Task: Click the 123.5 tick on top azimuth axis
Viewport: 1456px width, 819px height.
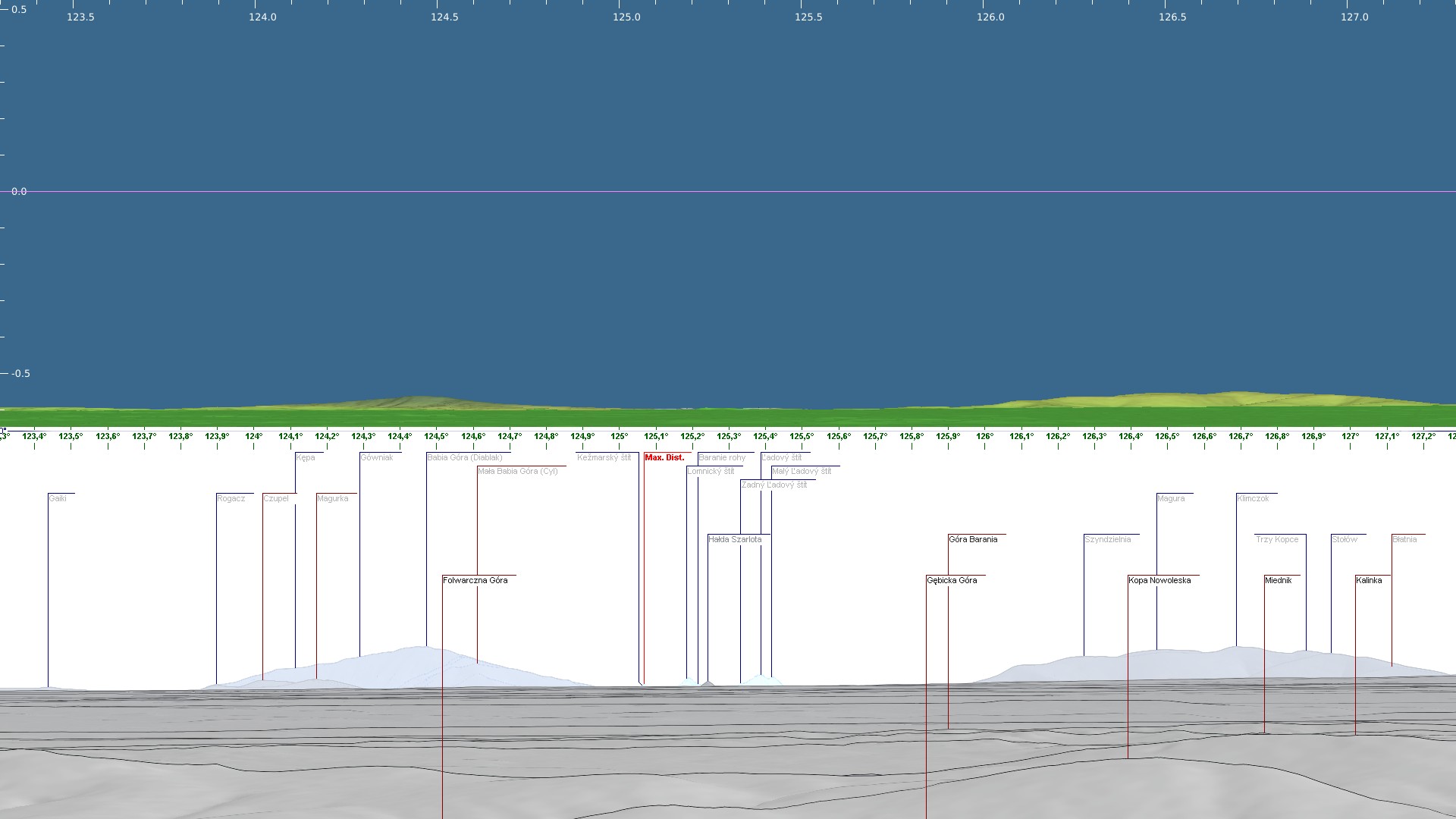Action: pos(80,17)
